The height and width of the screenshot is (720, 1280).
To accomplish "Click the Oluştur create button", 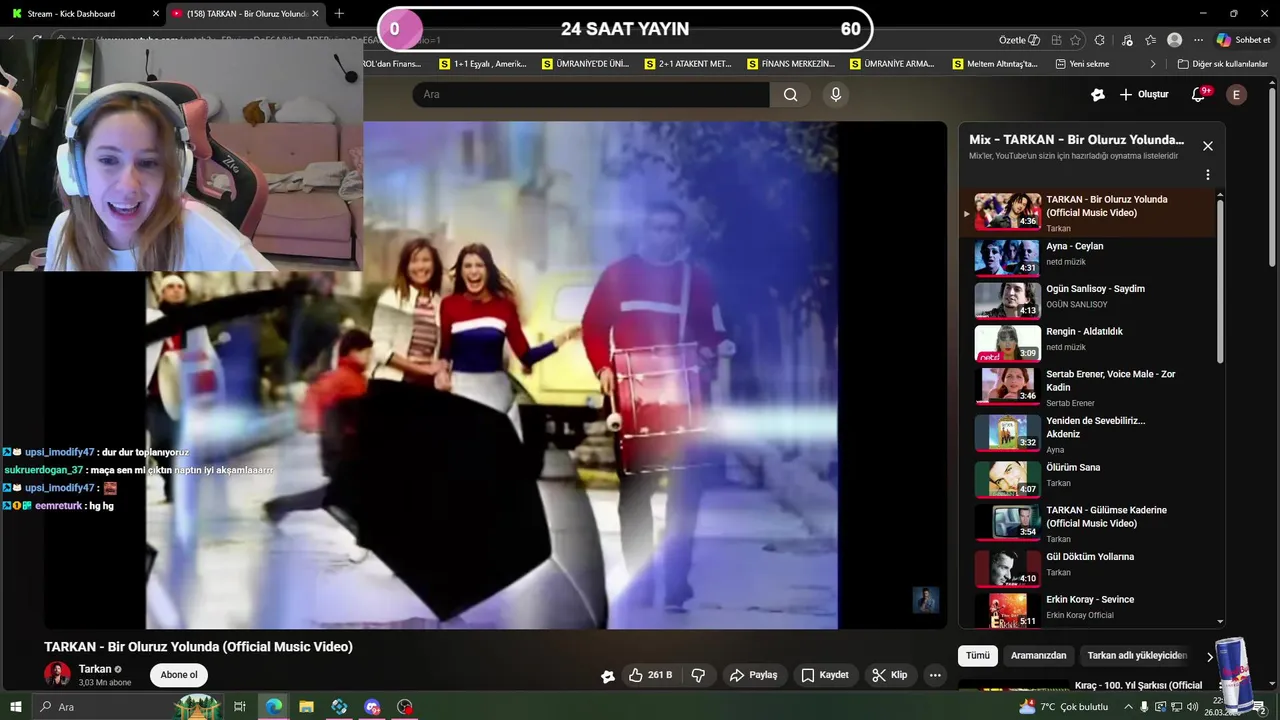I will click(1143, 94).
